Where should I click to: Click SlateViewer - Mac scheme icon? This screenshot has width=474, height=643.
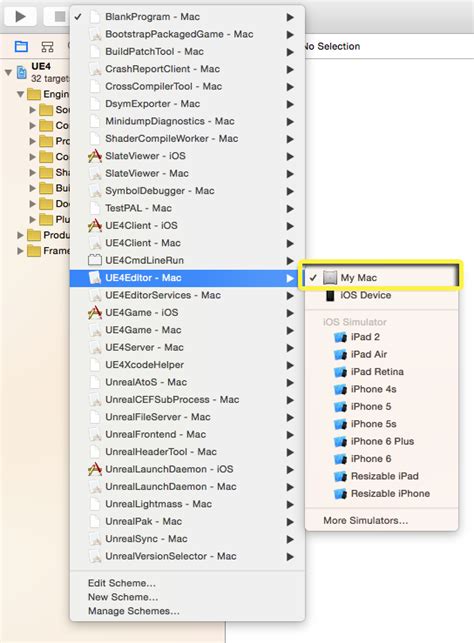click(x=95, y=173)
